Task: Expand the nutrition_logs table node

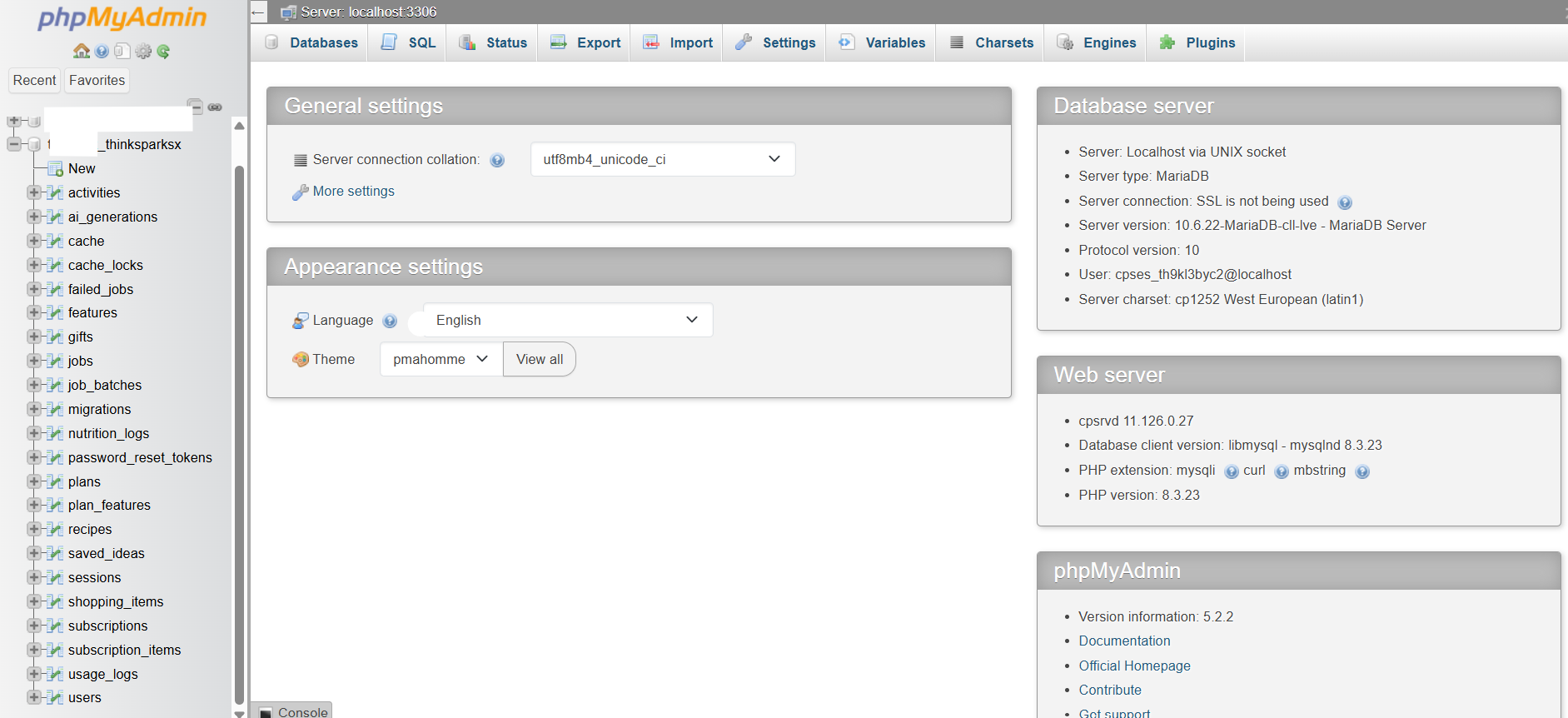Action: (34, 433)
